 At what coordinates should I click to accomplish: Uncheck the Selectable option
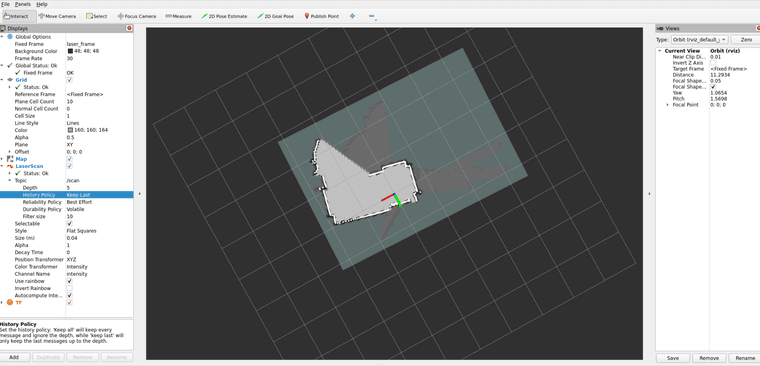[70, 223]
